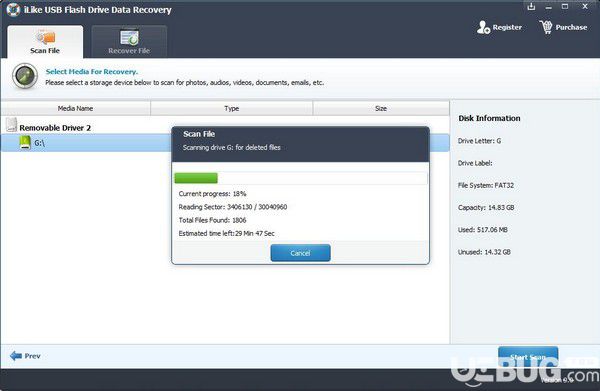Sort by Size column header
This screenshot has height=391, width=600.
381,109
